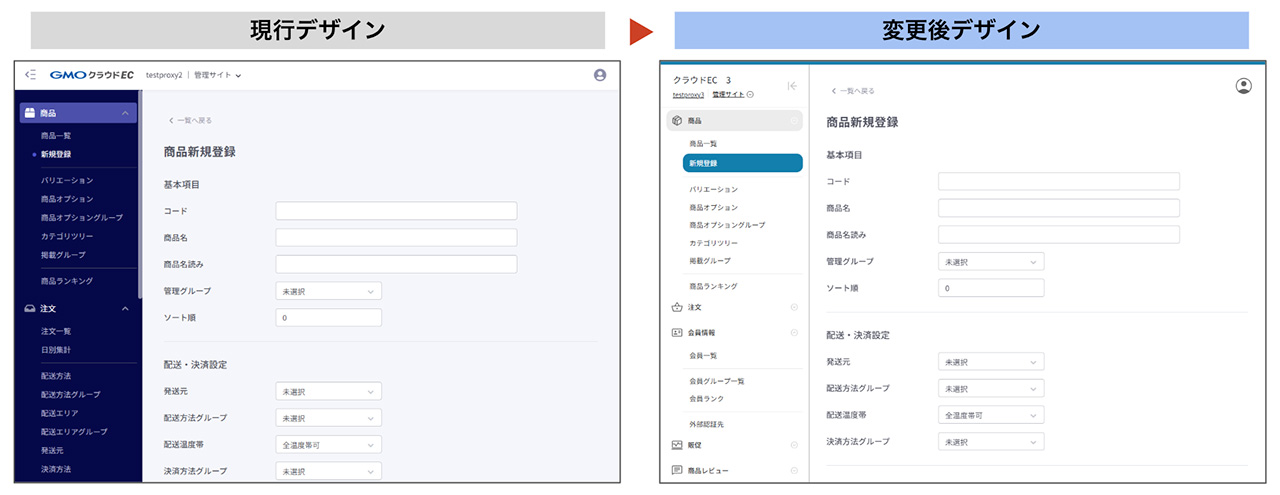
Task: Click the dark sidebar's vertical scrollbar
Action: pos(140,195)
